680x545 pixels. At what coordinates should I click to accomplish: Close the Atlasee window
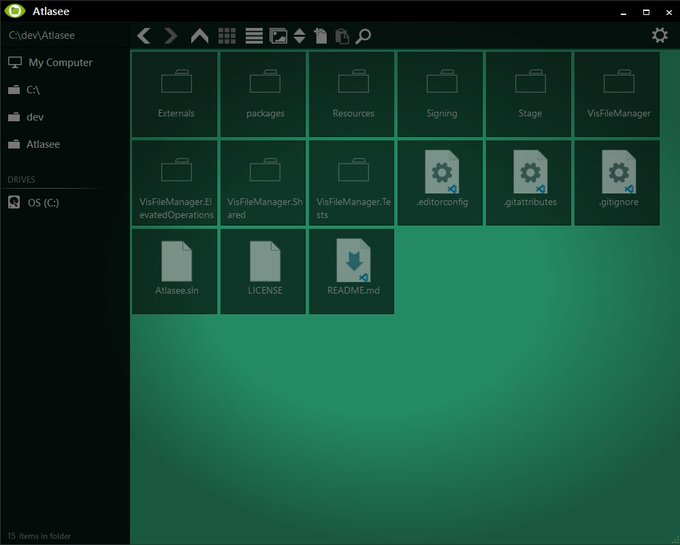tap(669, 13)
